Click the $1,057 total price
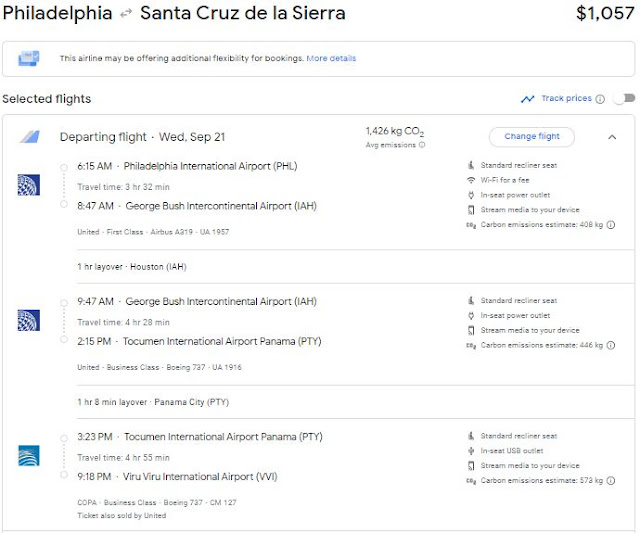The width and height of the screenshot is (640, 533). click(605, 14)
